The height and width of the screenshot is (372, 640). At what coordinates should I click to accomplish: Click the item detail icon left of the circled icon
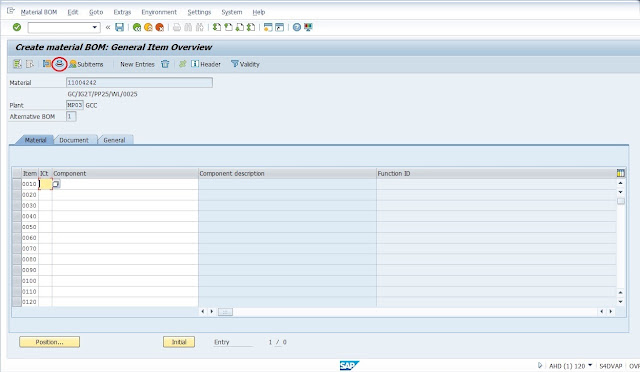[47, 64]
